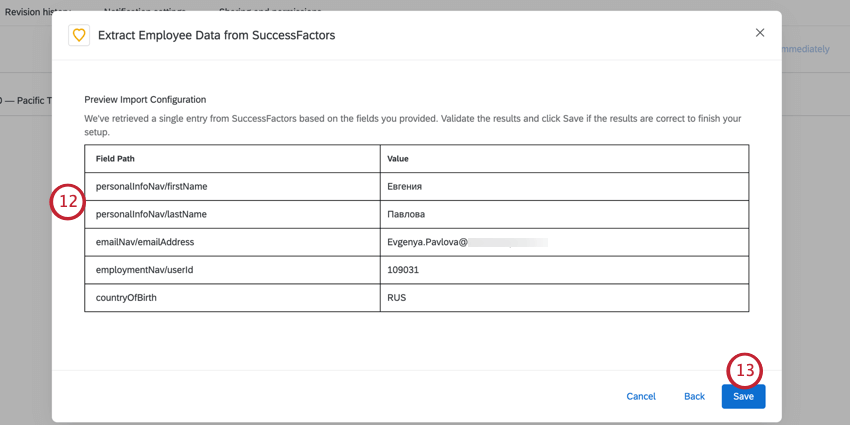Click the Preview Import Configuration heading
The width and height of the screenshot is (850, 425).
[x=145, y=100]
